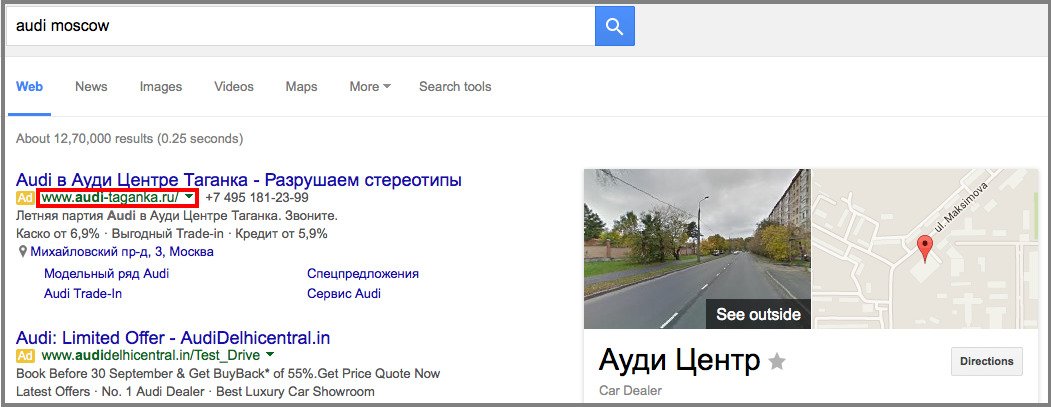The image size is (1051, 407).
Task: Open the map thumbnail showing ul. Maksimova
Action: [x=925, y=249]
